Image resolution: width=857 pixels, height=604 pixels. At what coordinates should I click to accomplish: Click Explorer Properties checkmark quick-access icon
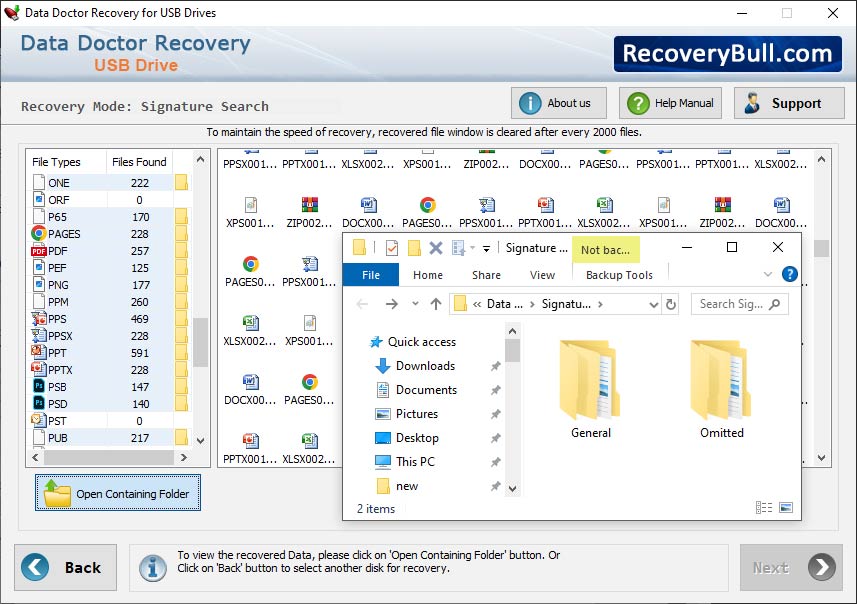(x=392, y=248)
